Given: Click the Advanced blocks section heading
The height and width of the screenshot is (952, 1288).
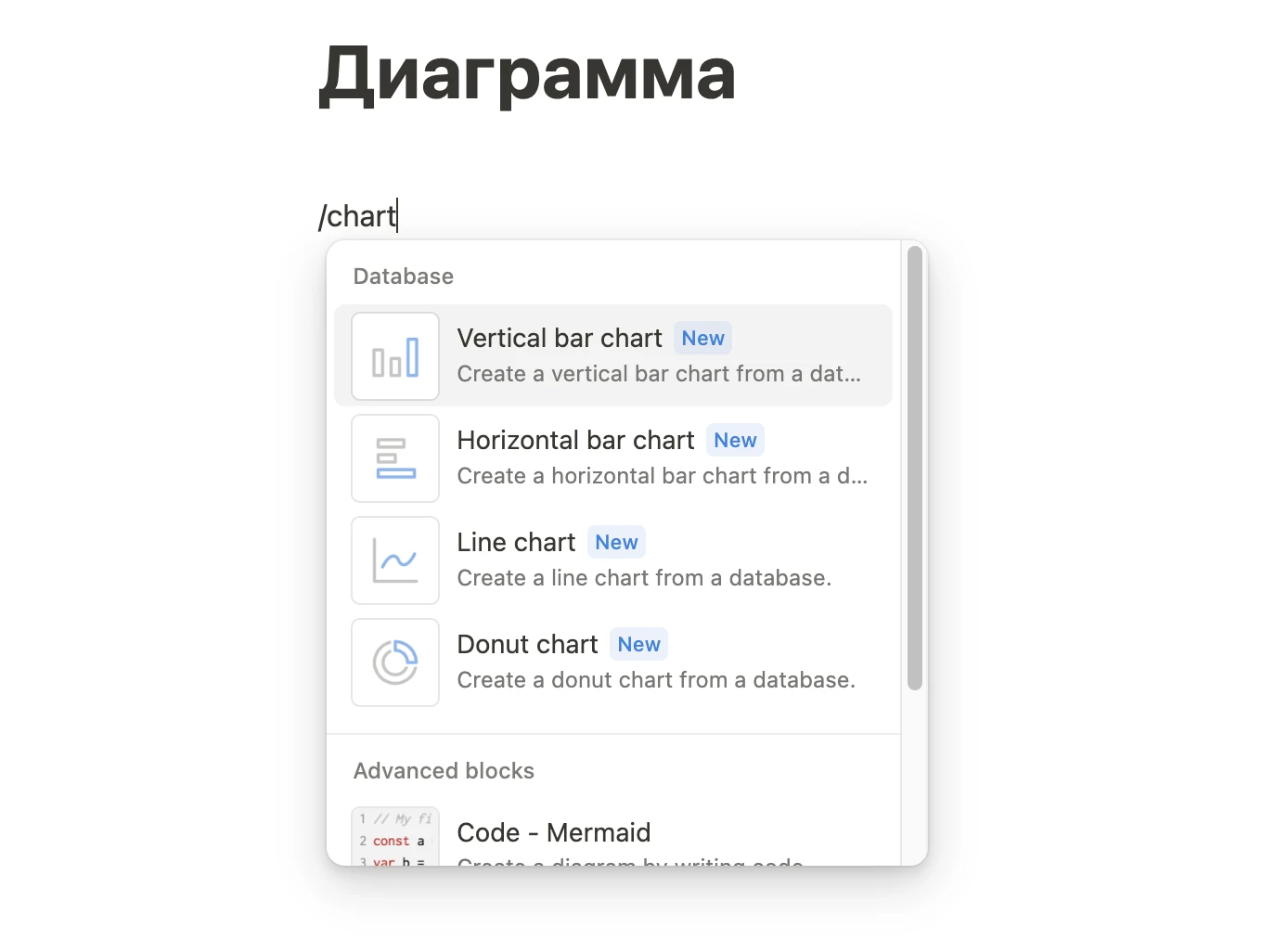Looking at the screenshot, I should 444,771.
